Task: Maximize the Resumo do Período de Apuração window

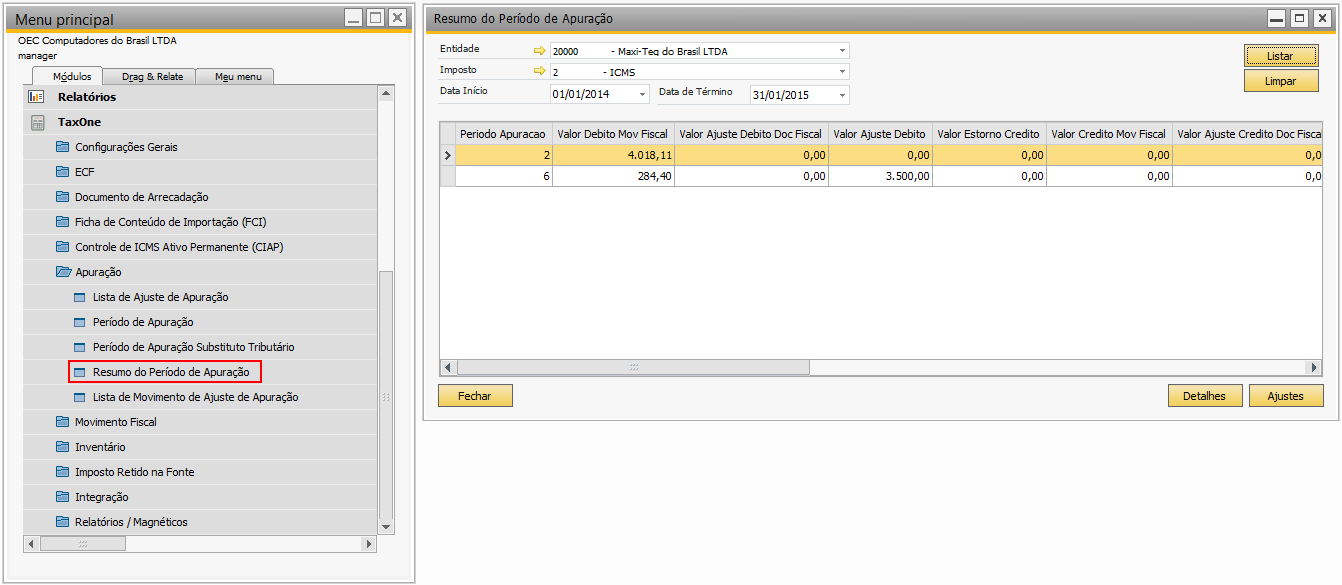Action: tap(1299, 18)
